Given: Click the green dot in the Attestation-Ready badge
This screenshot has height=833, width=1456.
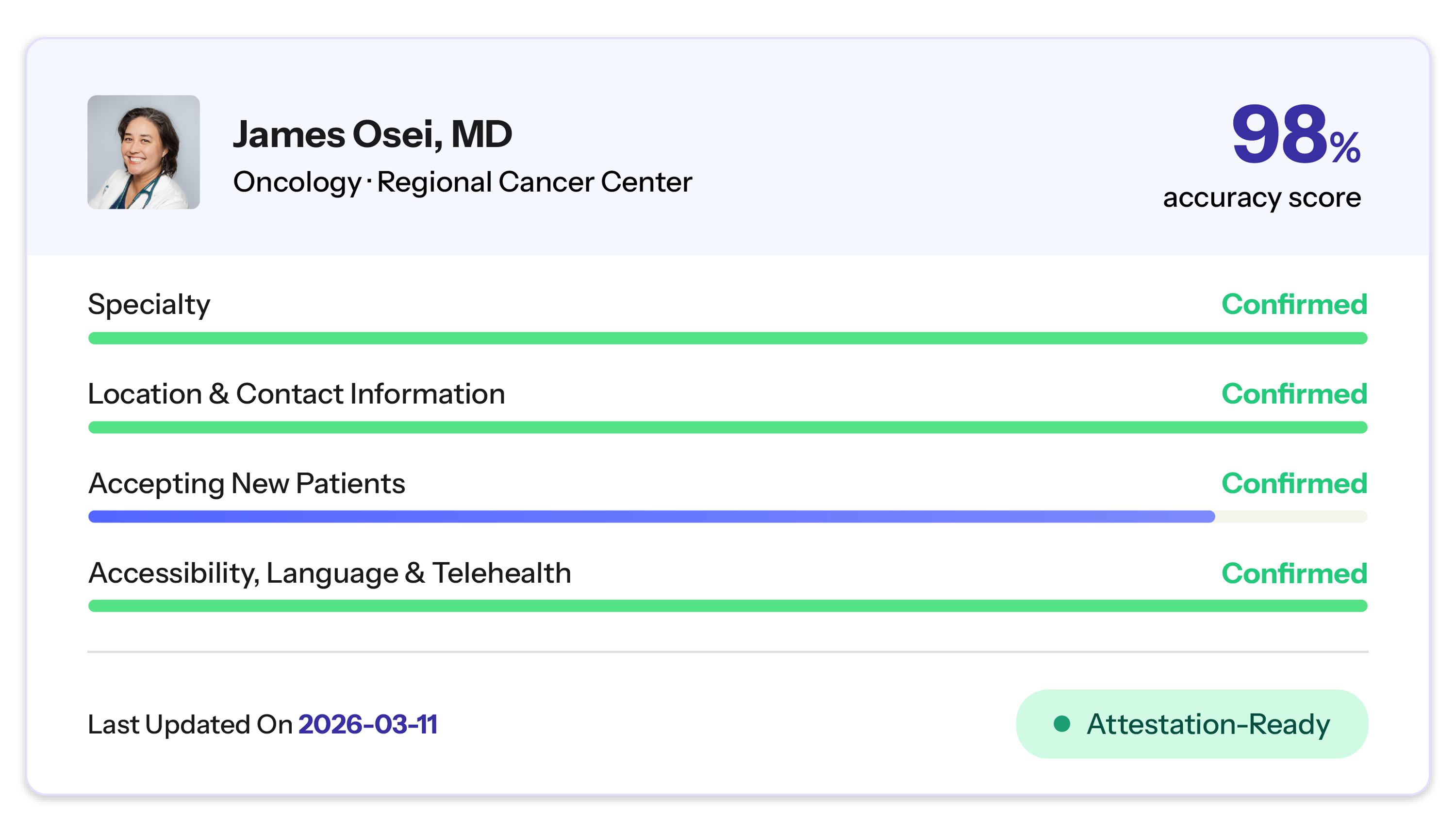Looking at the screenshot, I should point(1062,724).
